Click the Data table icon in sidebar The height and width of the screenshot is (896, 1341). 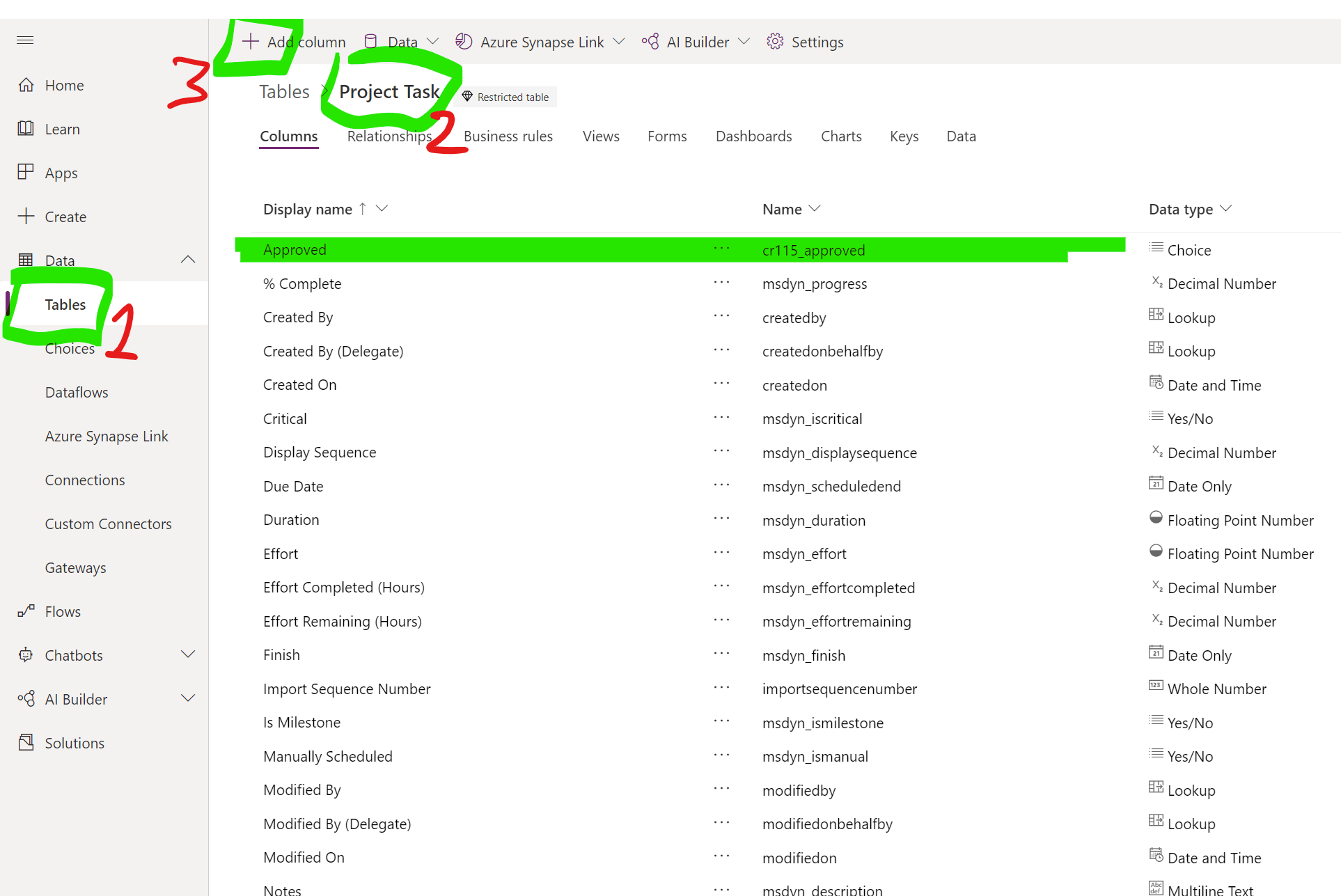(26, 260)
